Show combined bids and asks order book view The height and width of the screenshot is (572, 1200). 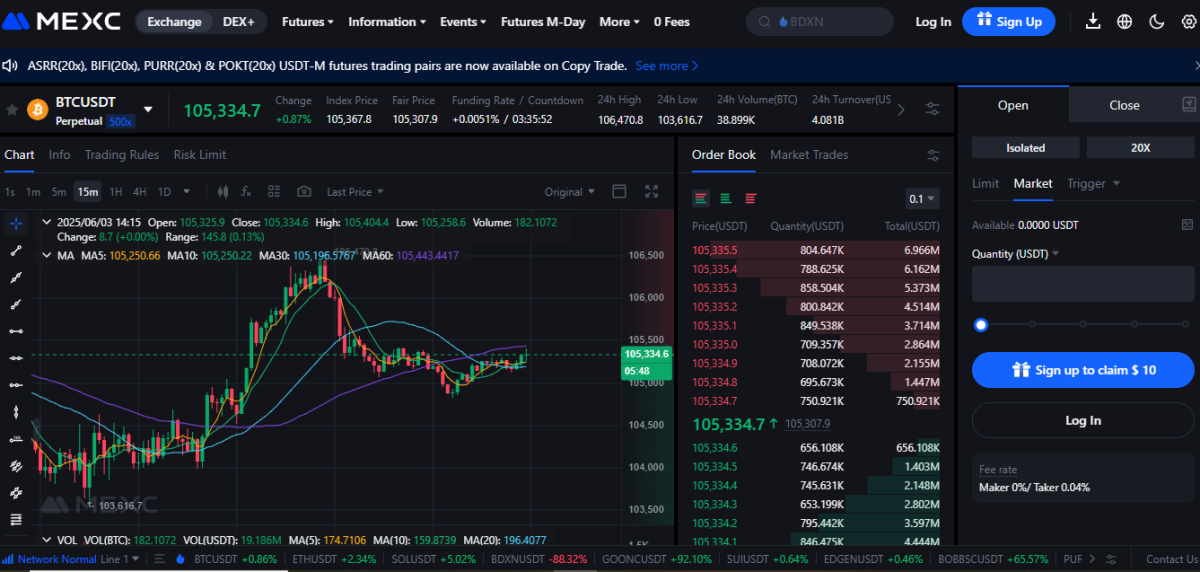coord(701,198)
